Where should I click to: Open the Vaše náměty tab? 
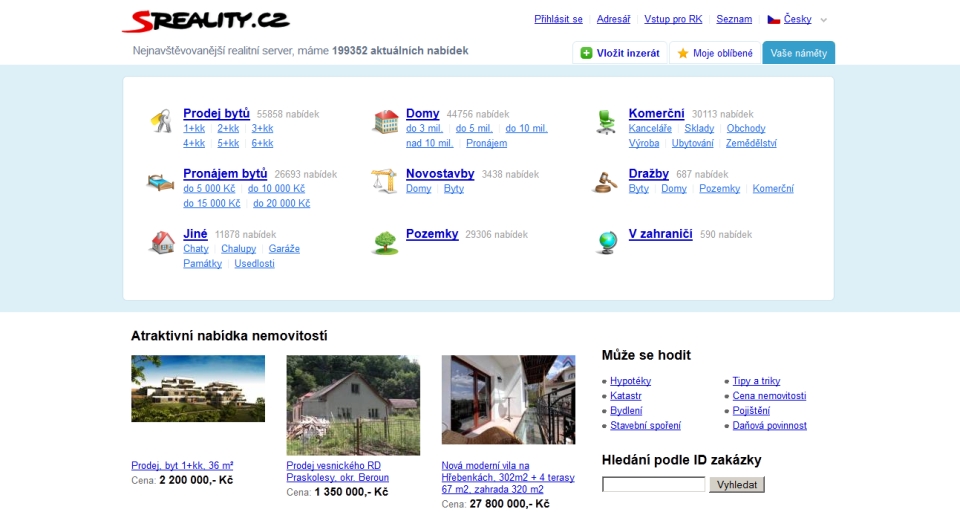click(x=798, y=53)
